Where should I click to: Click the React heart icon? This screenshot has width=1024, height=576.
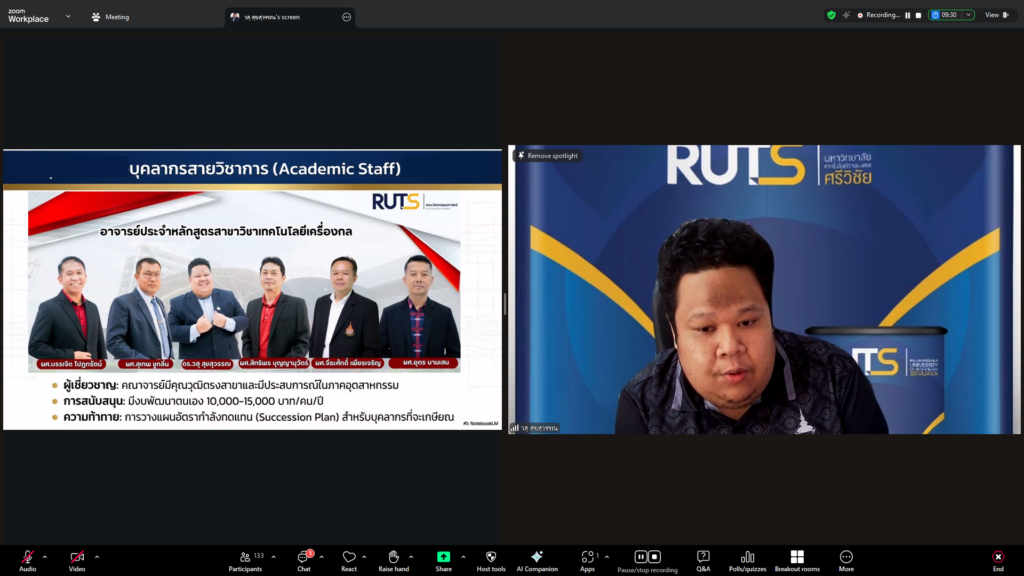pos(348,557)
